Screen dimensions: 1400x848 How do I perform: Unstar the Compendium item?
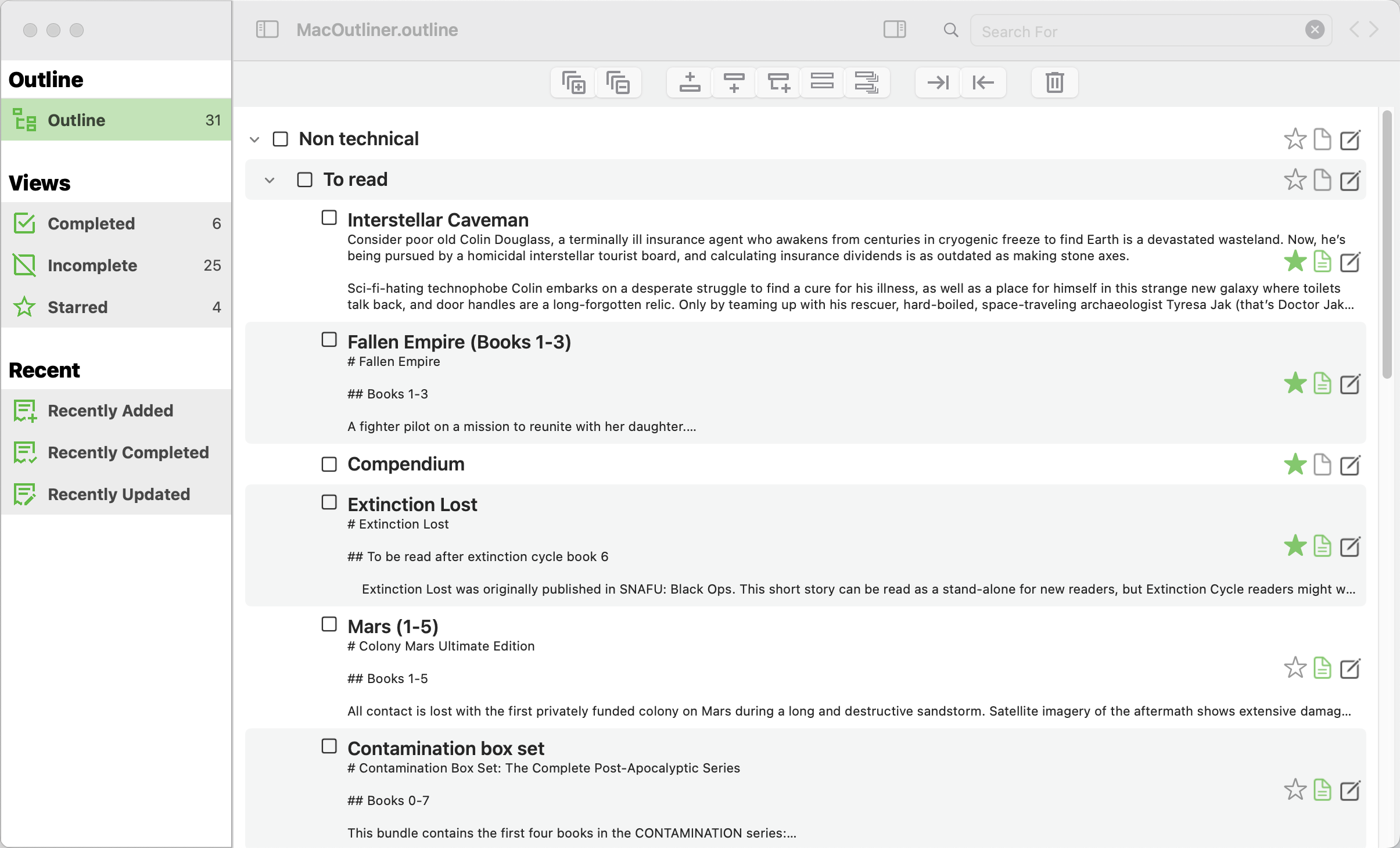[1295, 465]
